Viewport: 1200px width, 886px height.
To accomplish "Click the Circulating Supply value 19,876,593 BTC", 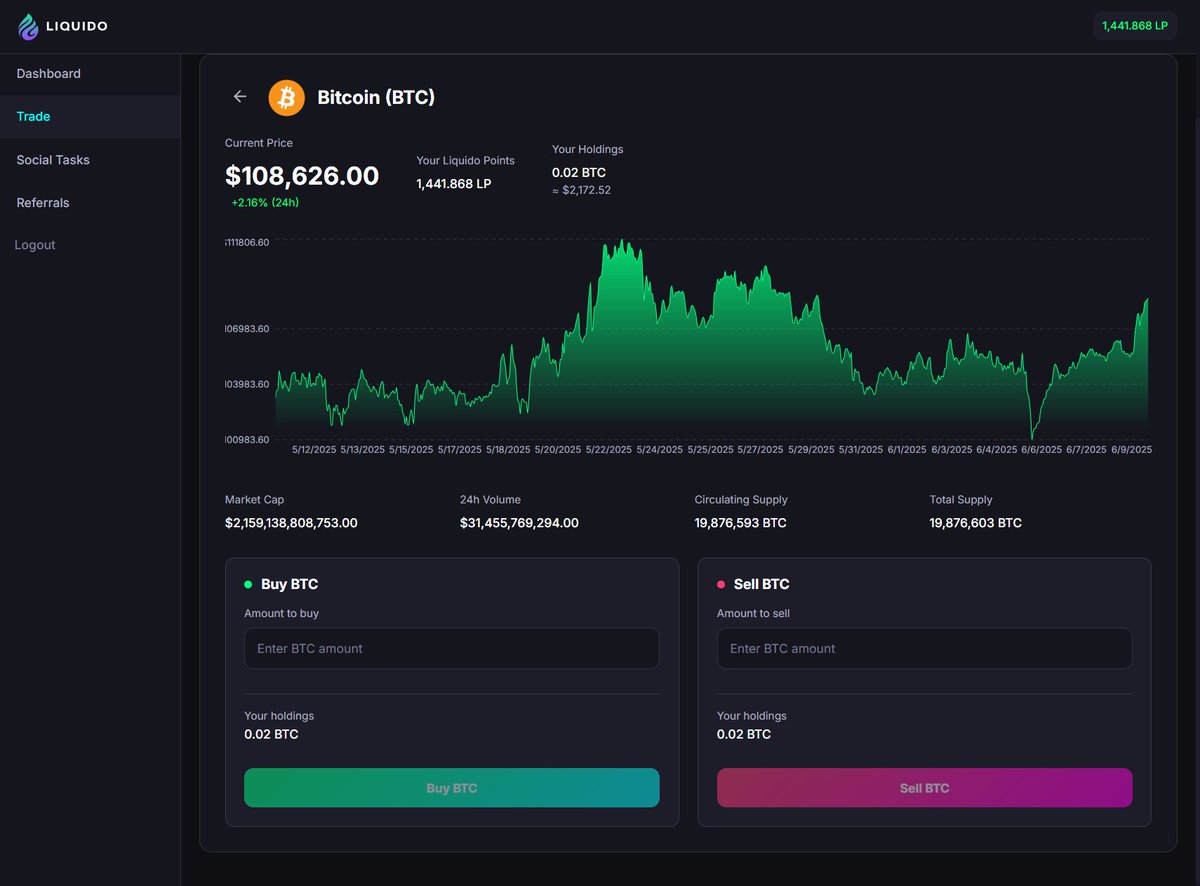I will click(x=741, y=523).
